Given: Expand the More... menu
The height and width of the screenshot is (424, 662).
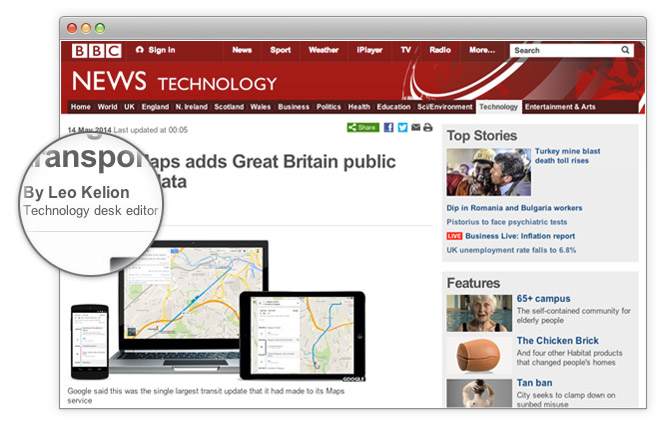Looking at the screenshot, I should pyautogui.click(x=482, y=50).
